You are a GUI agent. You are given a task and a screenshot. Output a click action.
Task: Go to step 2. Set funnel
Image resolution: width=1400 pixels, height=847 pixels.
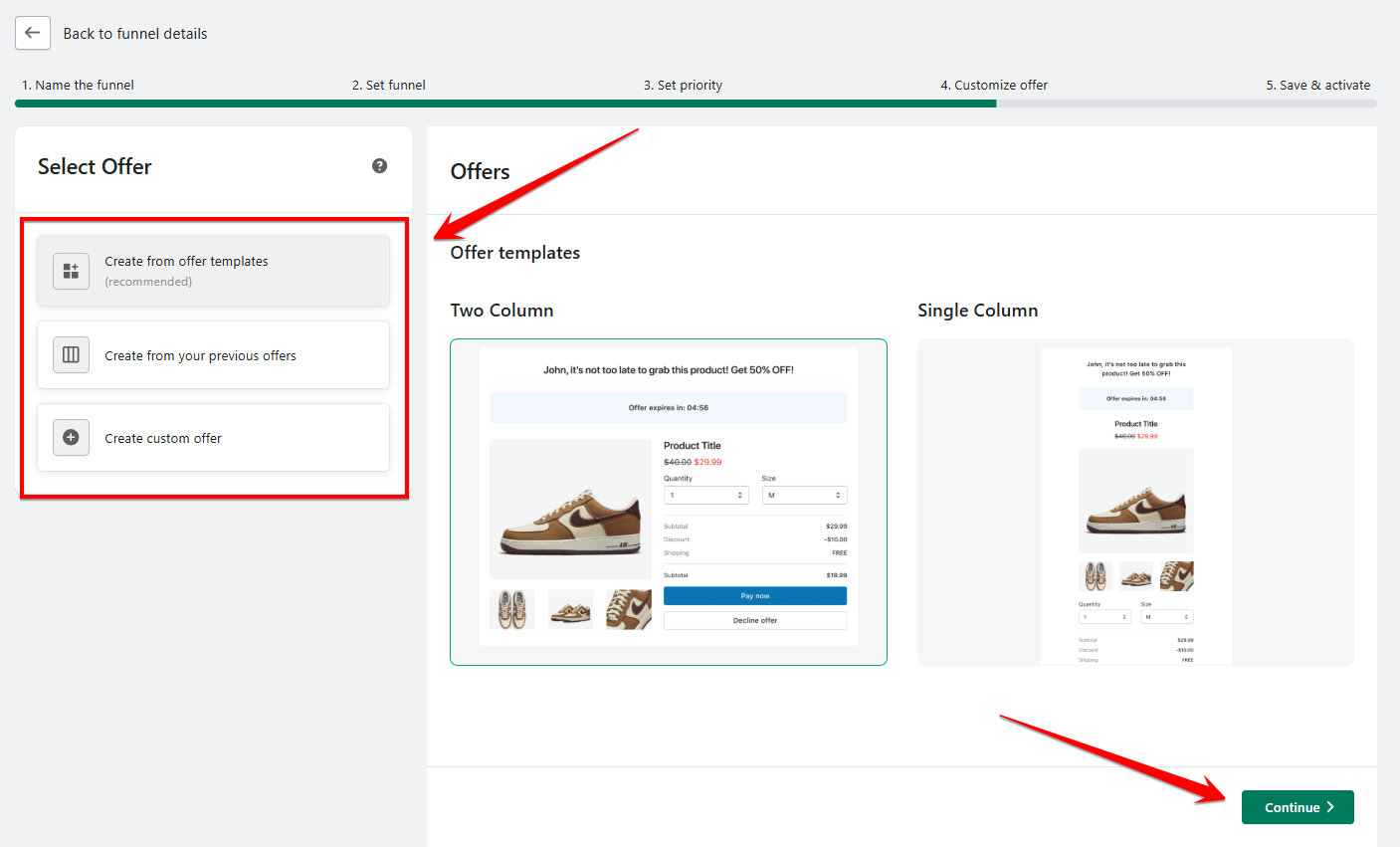coord(389,86)
